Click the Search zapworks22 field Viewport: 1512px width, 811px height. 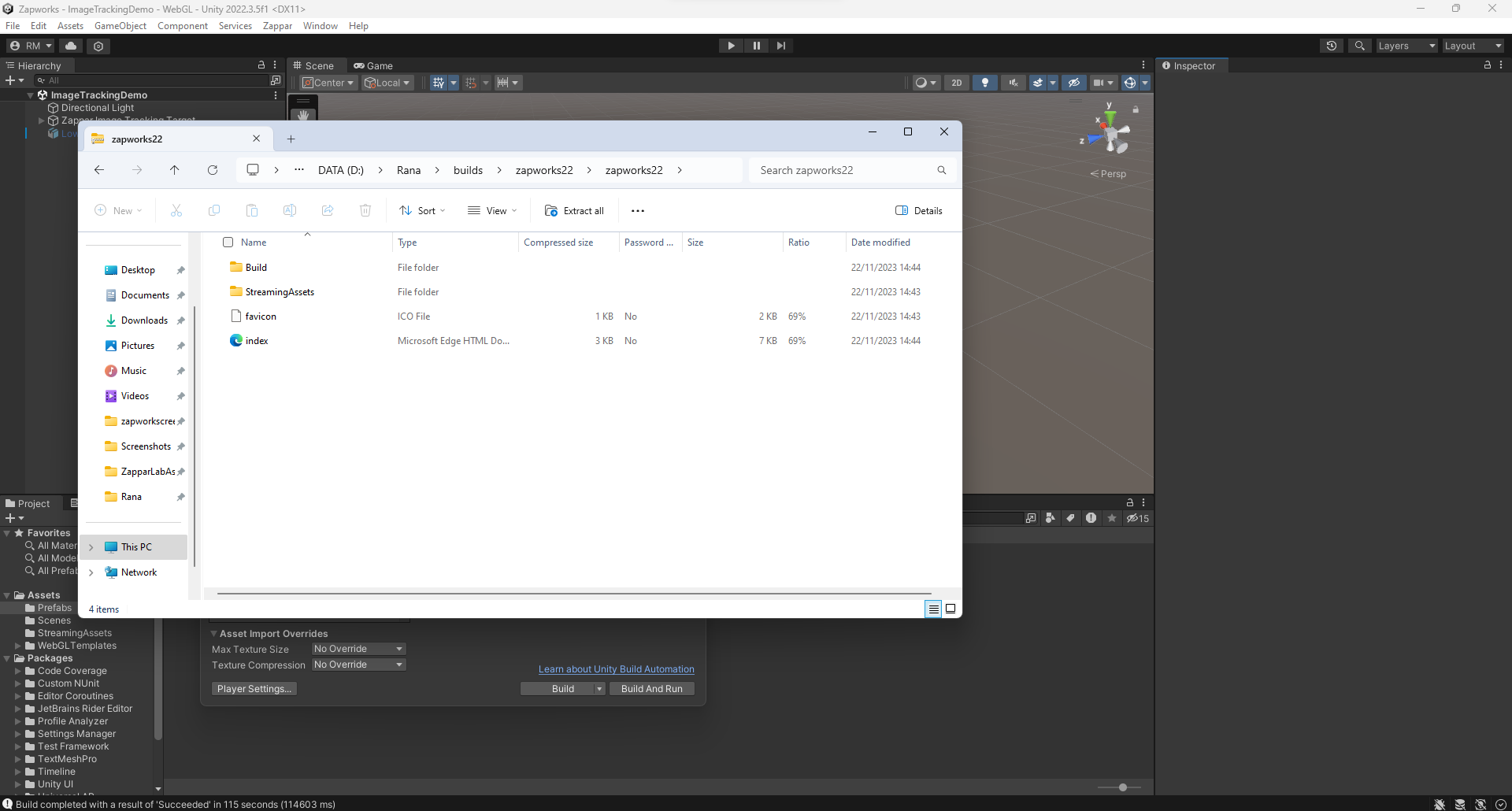tap(852, 170)
